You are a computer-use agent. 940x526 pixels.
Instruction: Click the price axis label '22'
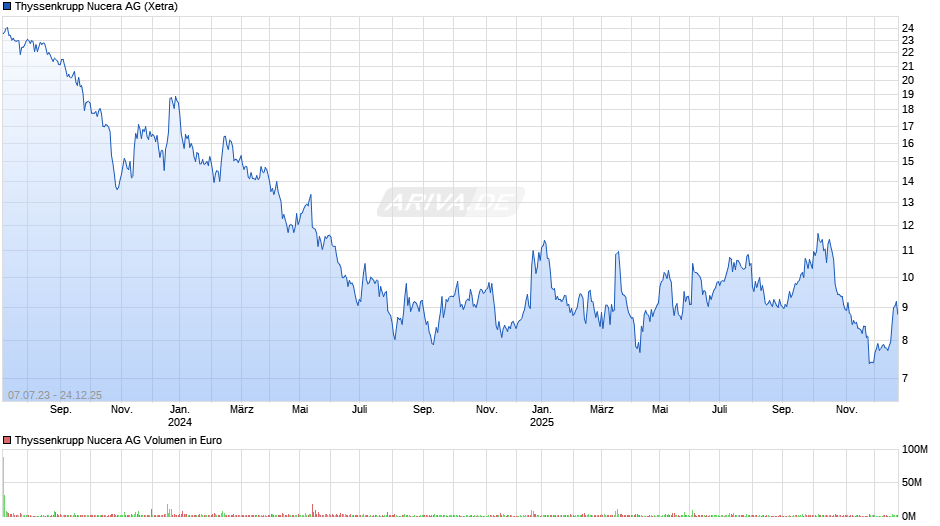point(908,53)
